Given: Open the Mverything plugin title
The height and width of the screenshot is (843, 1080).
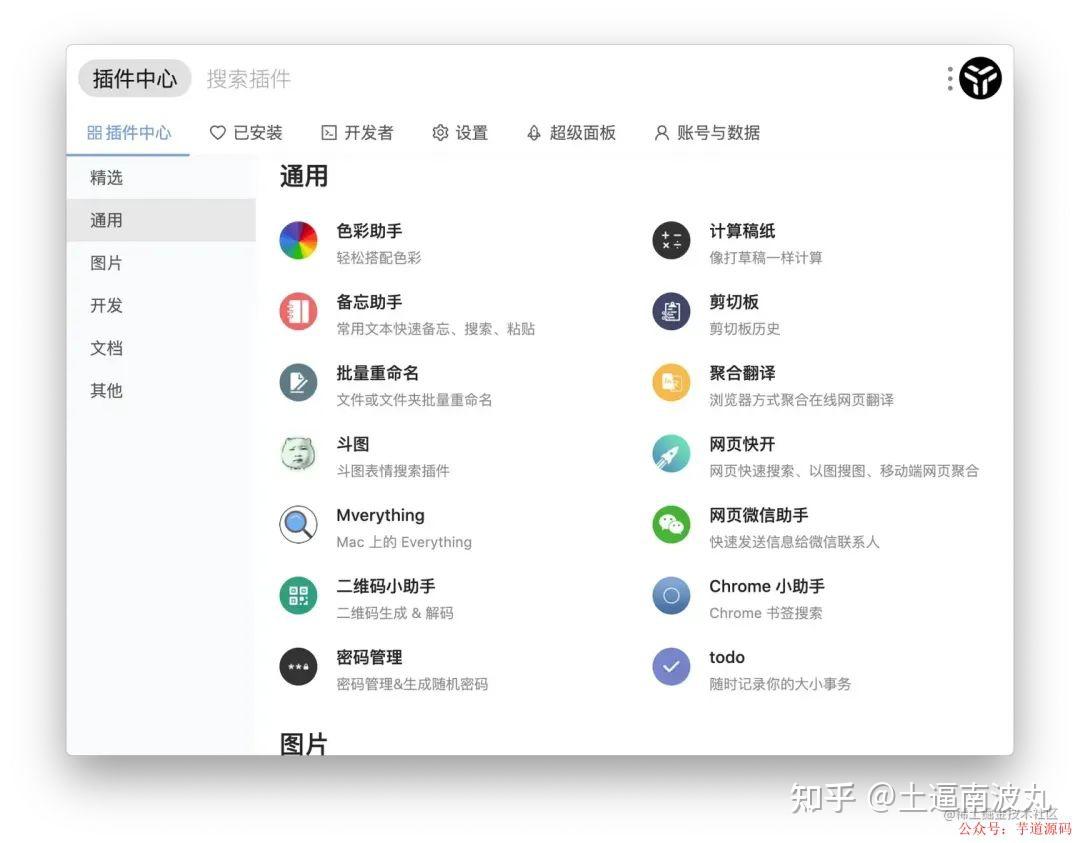Looking at the screenshot, I should click(x=380, y=515).
